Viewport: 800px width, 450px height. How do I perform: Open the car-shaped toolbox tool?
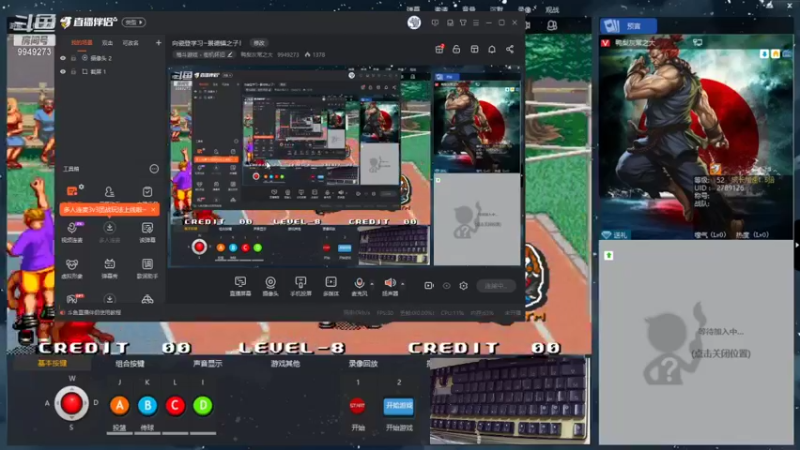(147, 299)
